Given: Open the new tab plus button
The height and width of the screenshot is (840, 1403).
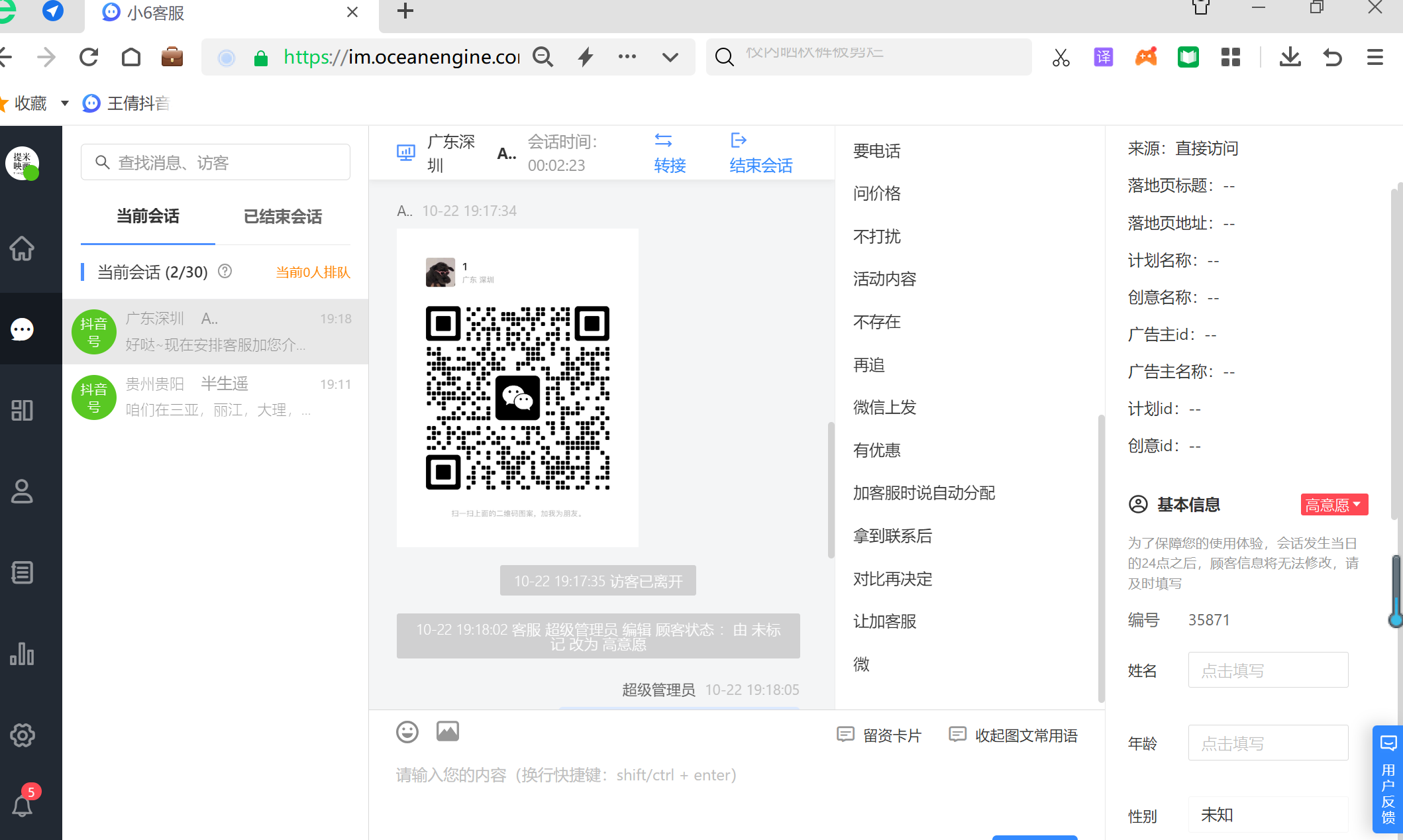Looking at the screenshot, I should point(405,11).
